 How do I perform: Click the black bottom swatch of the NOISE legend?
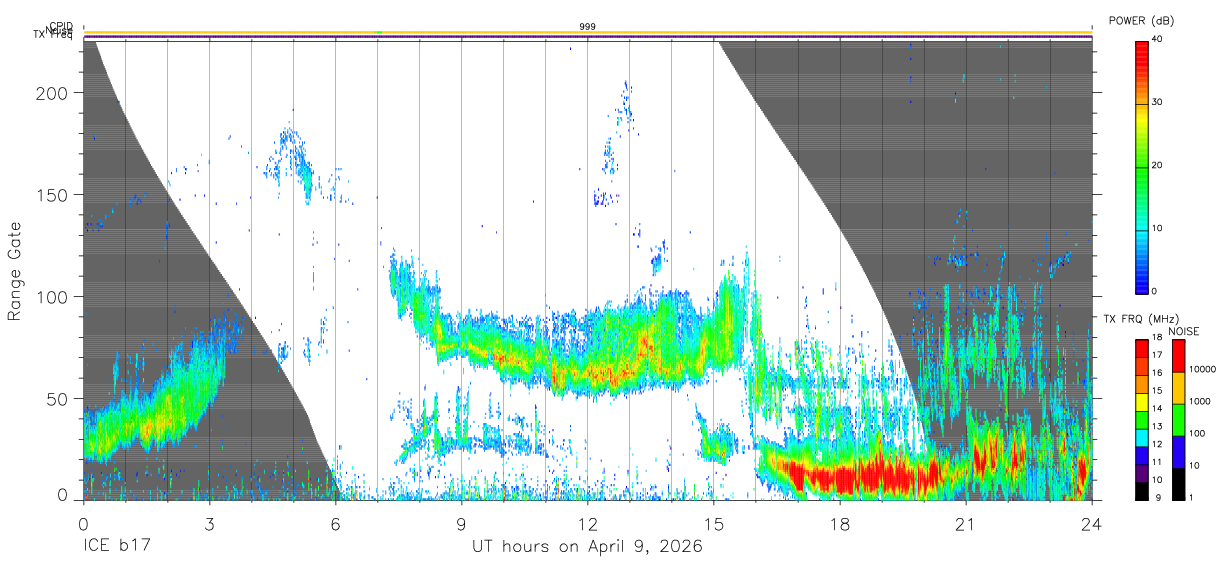point(1178,484)
